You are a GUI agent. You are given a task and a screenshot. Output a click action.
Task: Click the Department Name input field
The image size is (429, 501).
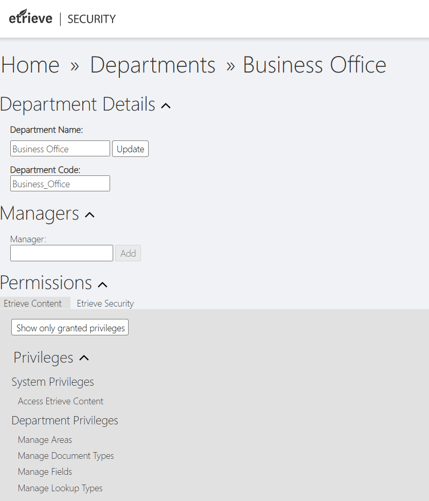click(x=60, y=148)
